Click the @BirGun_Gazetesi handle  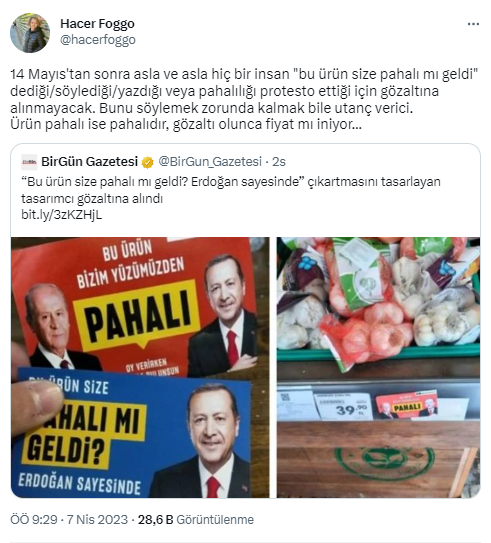tap(210, 162)
